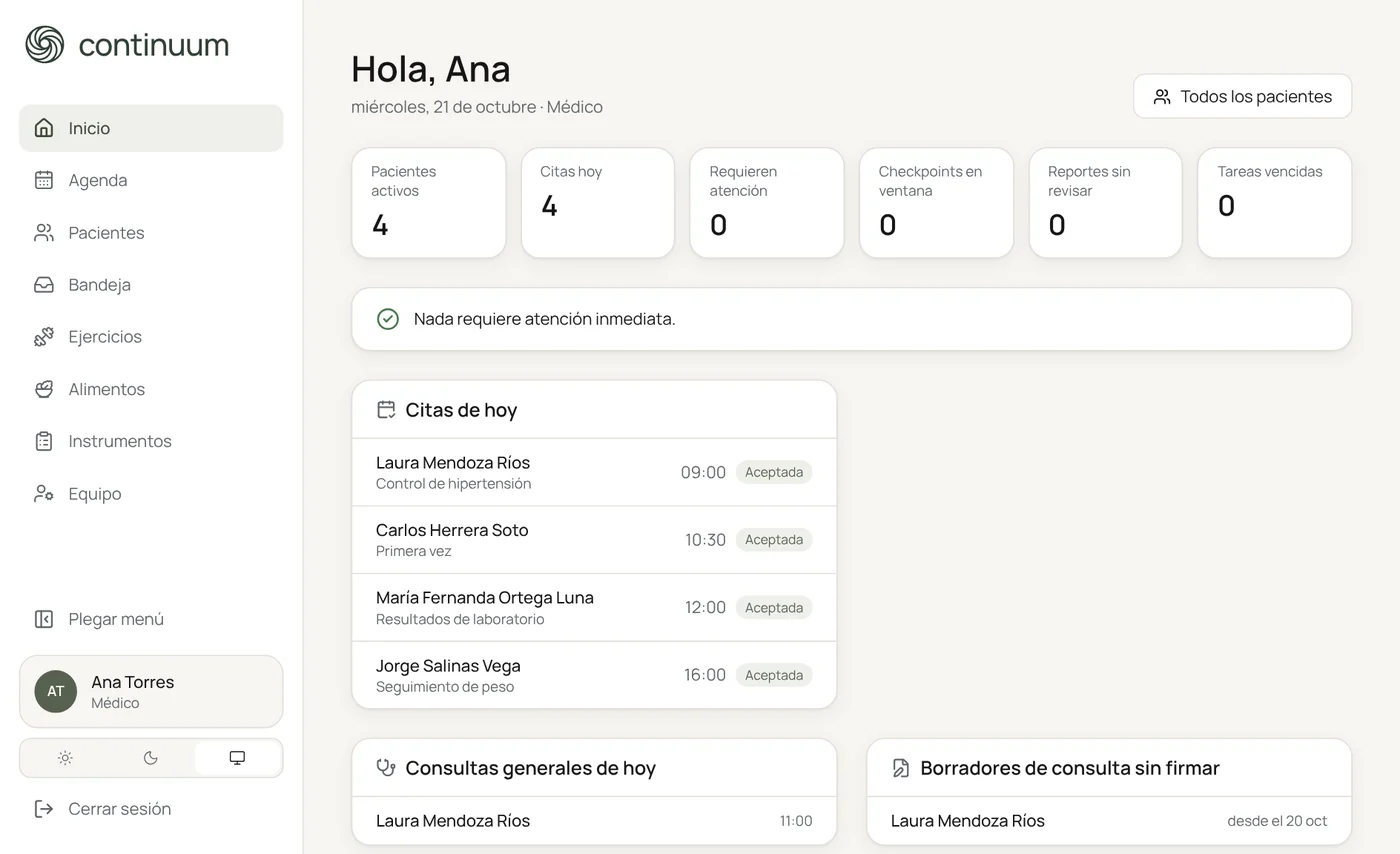The width and height of the screenshot is (1400, 854).
Task: Click the Bandeja inbox tray icon
Action: (x=44, y=284)
